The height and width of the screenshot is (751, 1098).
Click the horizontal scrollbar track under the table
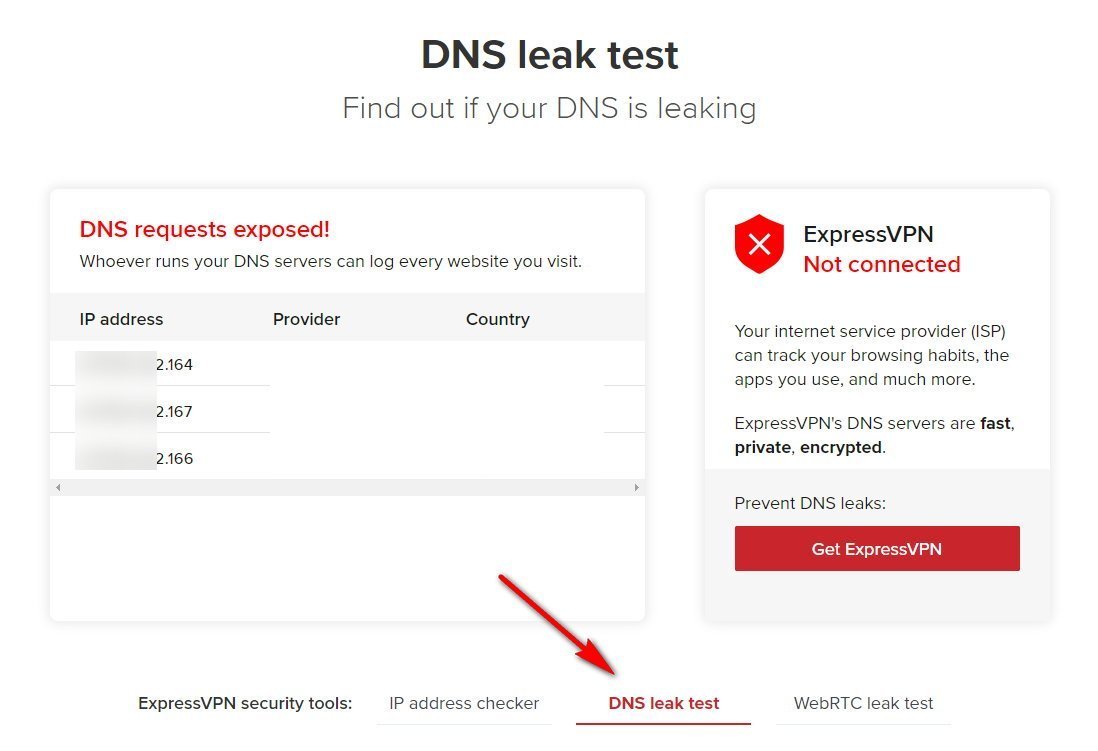347,488
